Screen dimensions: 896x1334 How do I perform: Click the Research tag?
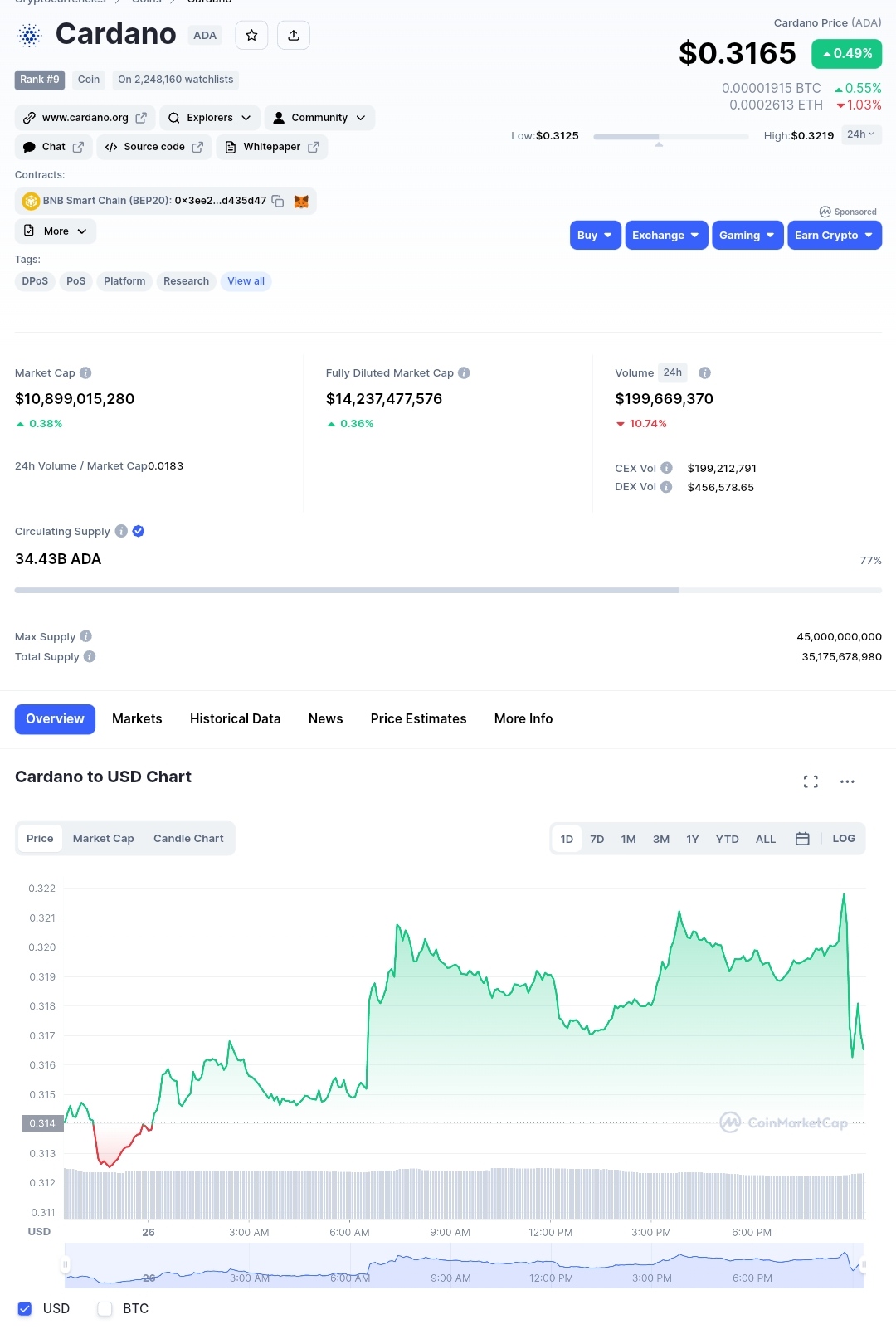point(186,281)
